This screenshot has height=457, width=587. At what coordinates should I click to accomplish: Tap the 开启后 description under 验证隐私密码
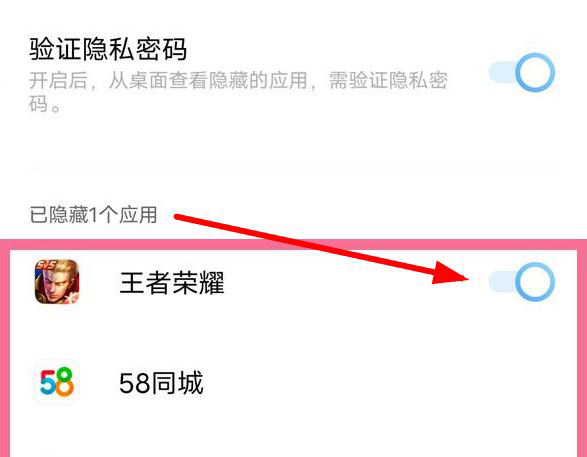pyautogui.click(x=238, y=91)
